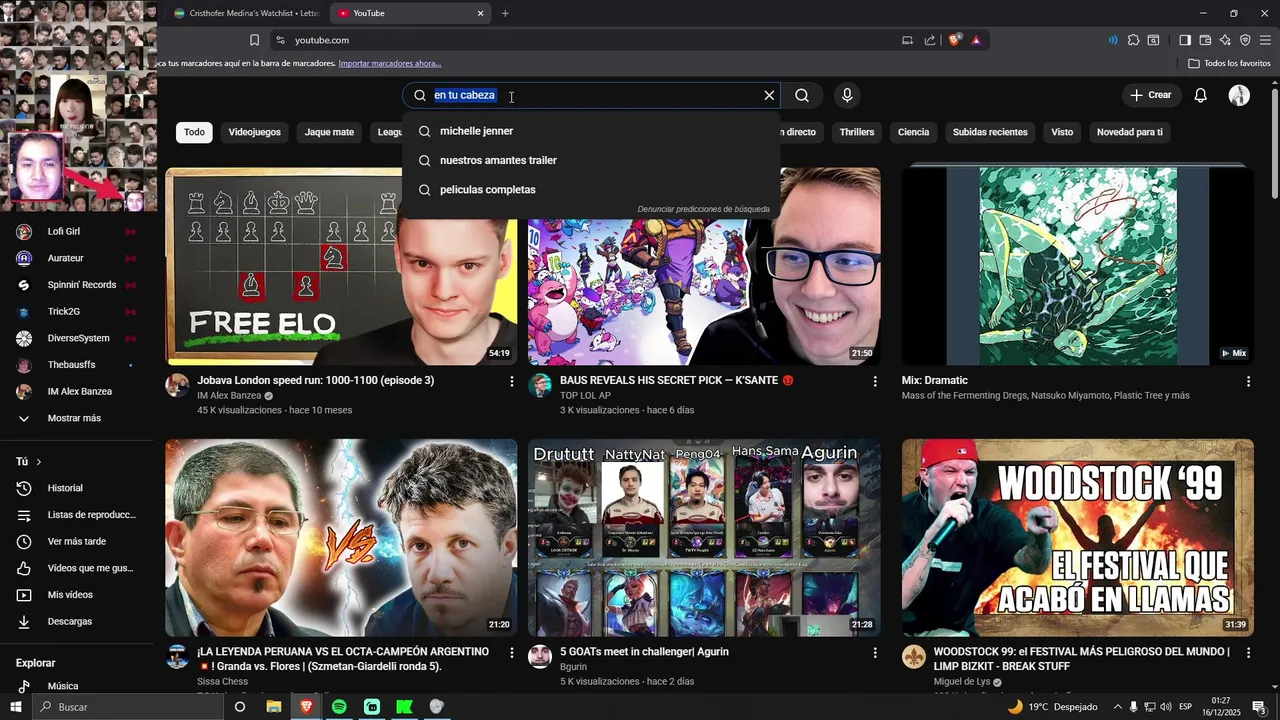Open options for LEYENDA PERUANA video
This screenshot has width=1280, height=720.
[x=512, y=652]
